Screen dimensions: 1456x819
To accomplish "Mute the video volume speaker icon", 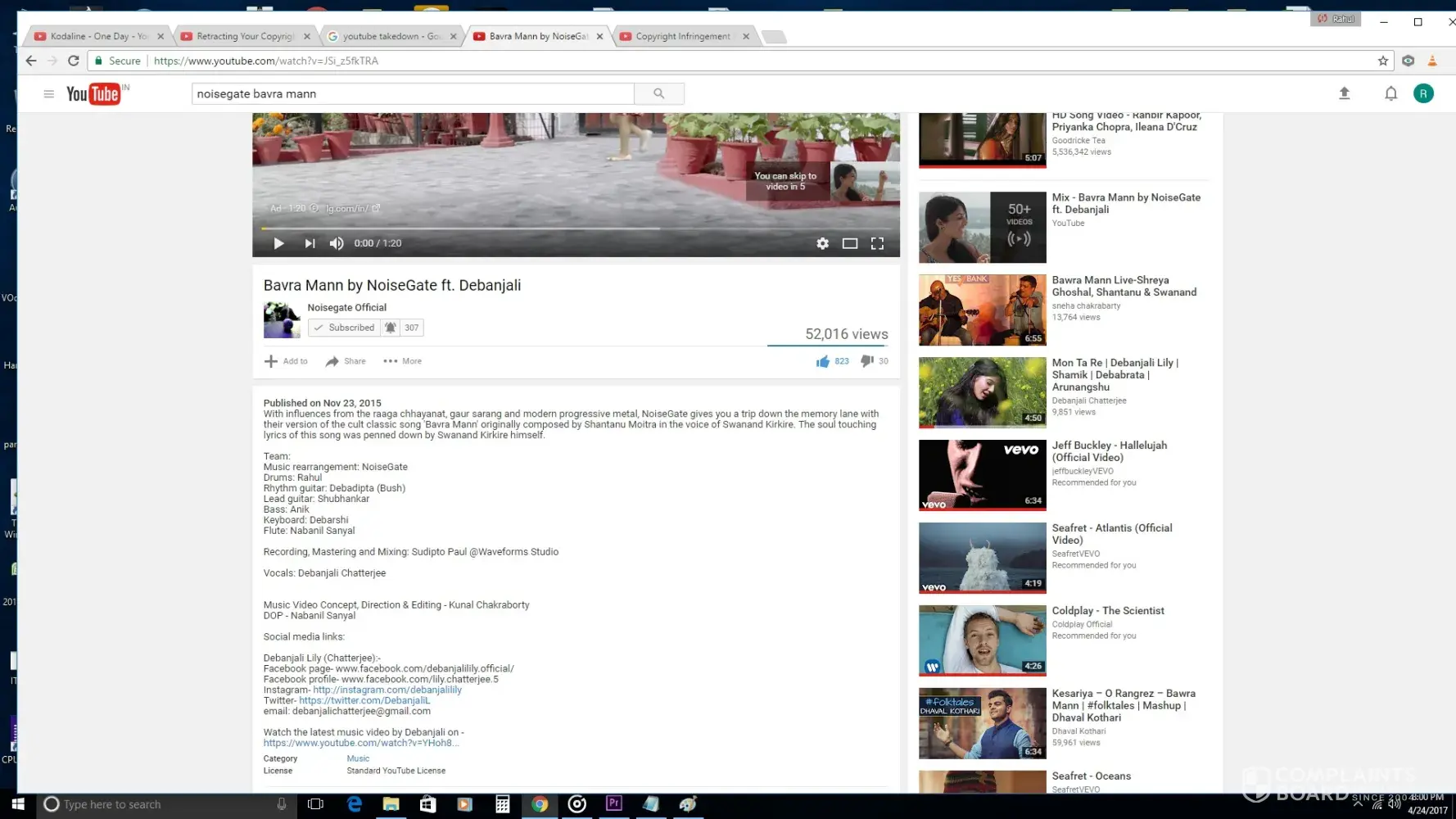I will 336,243.
